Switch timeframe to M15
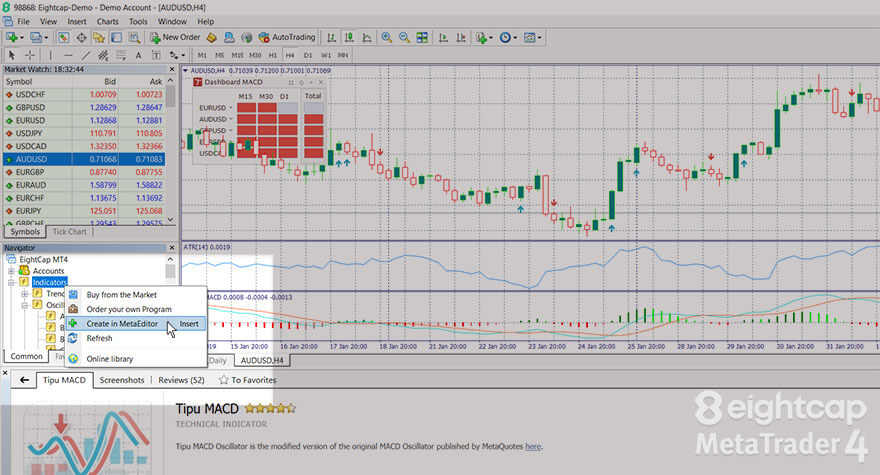Viewport: 880px width, 475px height. [237, 55]
